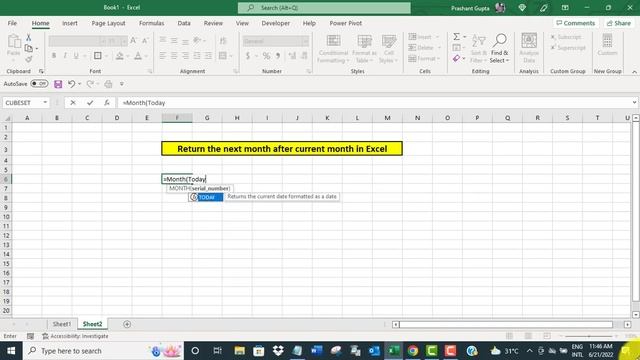Open the Undo history dropdown arrow

[79, 84]
